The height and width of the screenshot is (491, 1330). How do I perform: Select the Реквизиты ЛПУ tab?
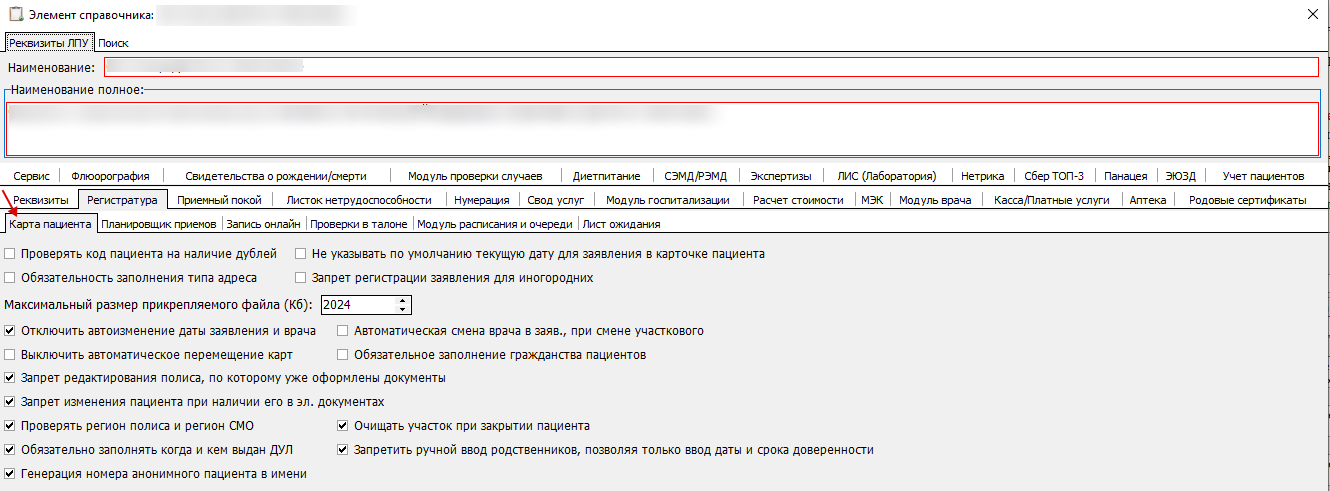[50, 43]
